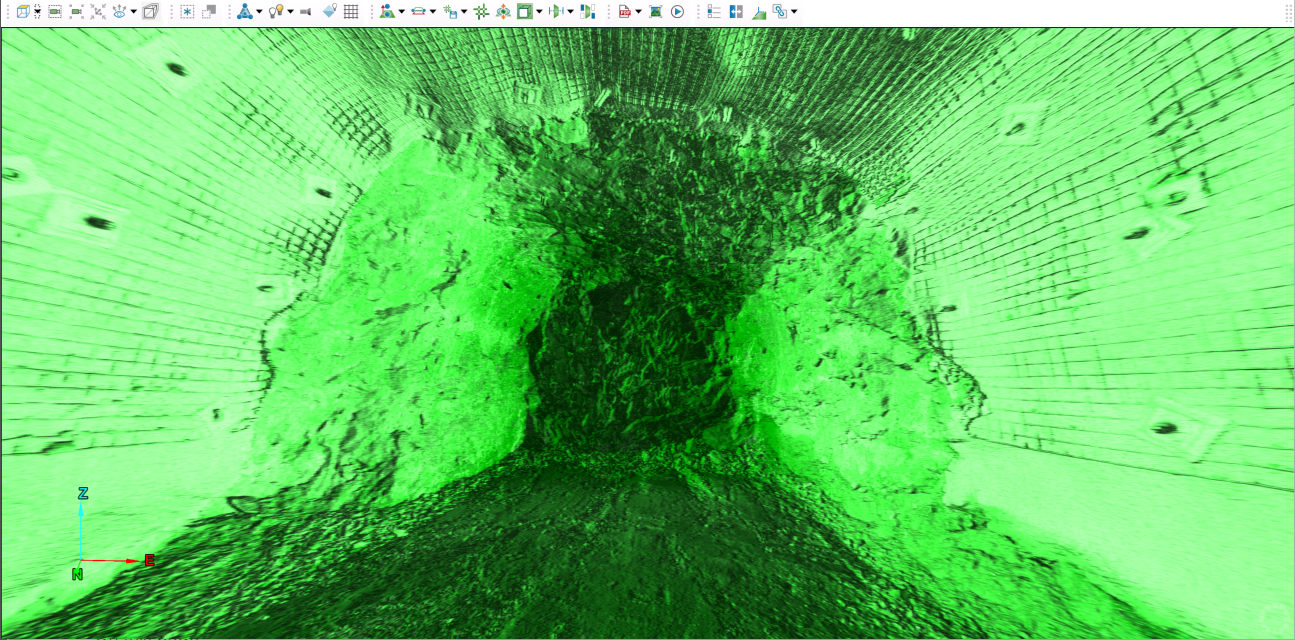Click the linked chain views icon
Image resolution: width=1295 pixels, height=640 pixels.
pos(779,12)
